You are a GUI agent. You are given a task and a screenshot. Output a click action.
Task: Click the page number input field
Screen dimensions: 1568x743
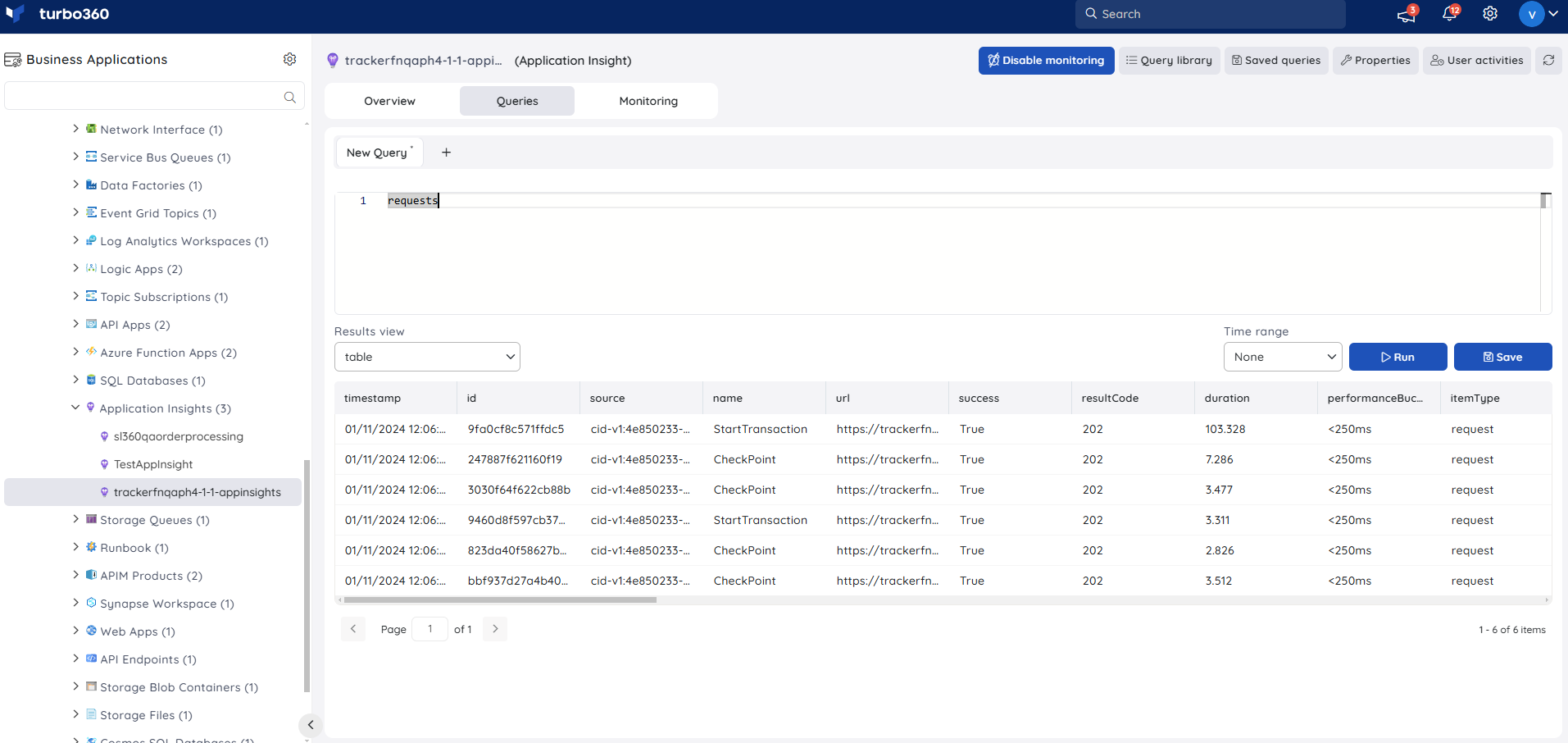(429, 629)
